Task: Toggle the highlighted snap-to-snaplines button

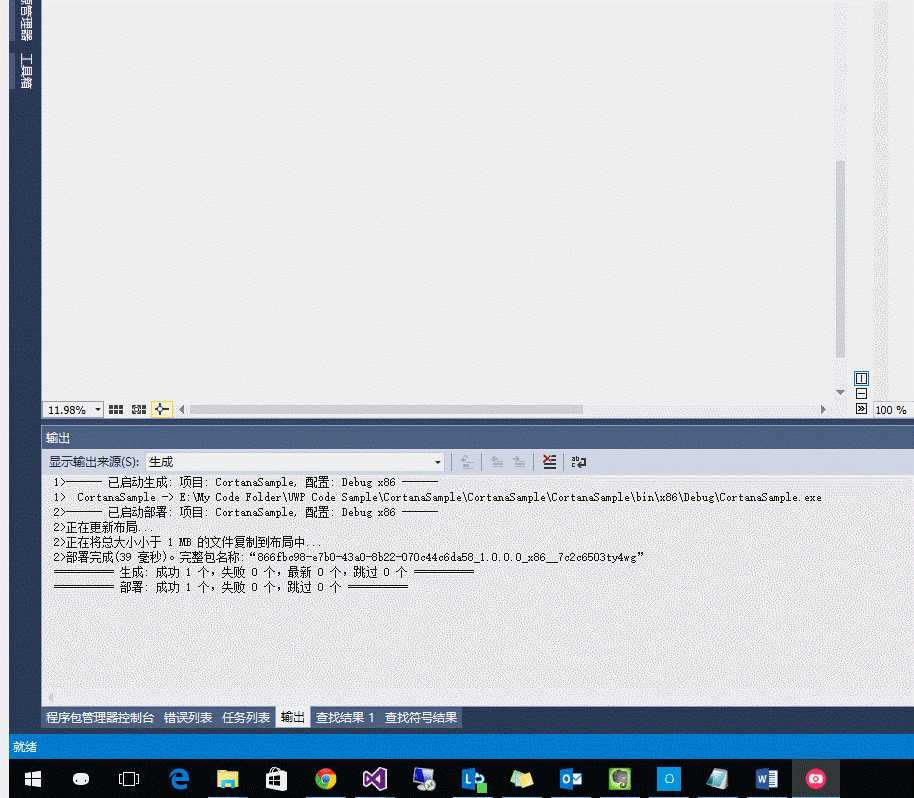Action: pos(161,410)
